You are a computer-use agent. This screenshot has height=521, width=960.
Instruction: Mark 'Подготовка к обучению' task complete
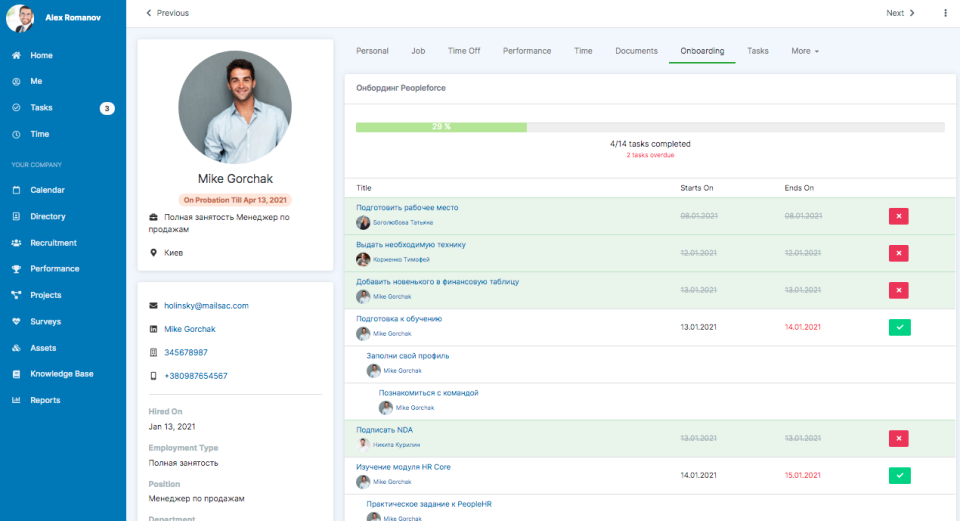tap(899, 327)
